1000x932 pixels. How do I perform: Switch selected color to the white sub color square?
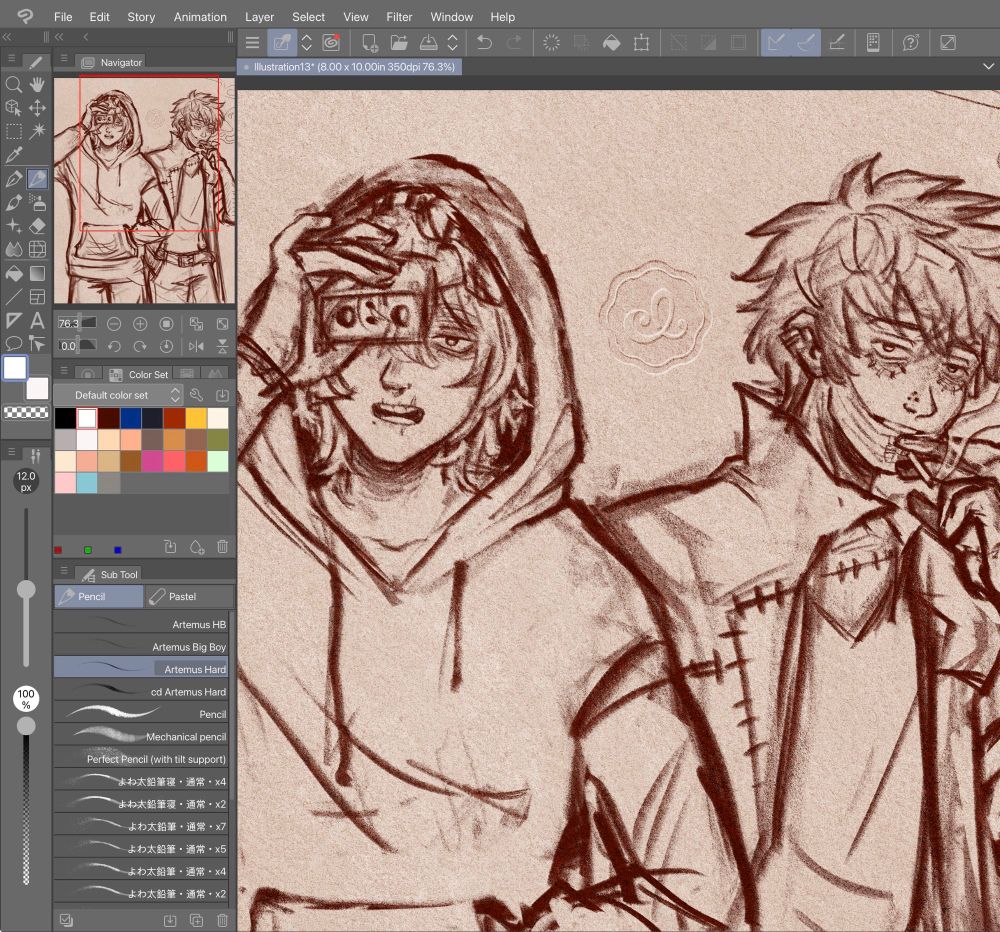click(37, 389)
